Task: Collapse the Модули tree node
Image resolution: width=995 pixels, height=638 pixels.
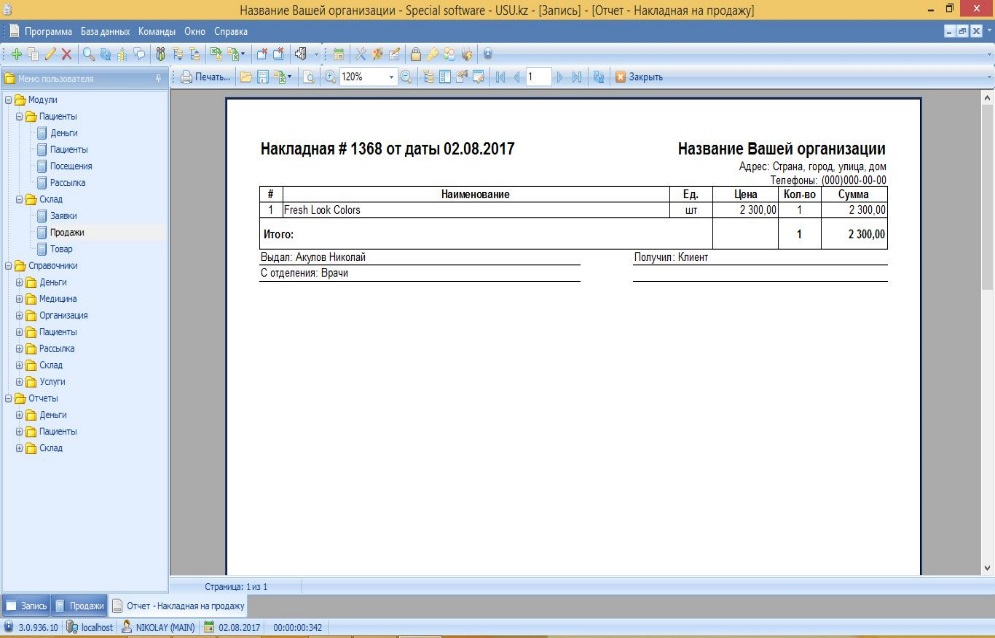Action: click(8, 100)
